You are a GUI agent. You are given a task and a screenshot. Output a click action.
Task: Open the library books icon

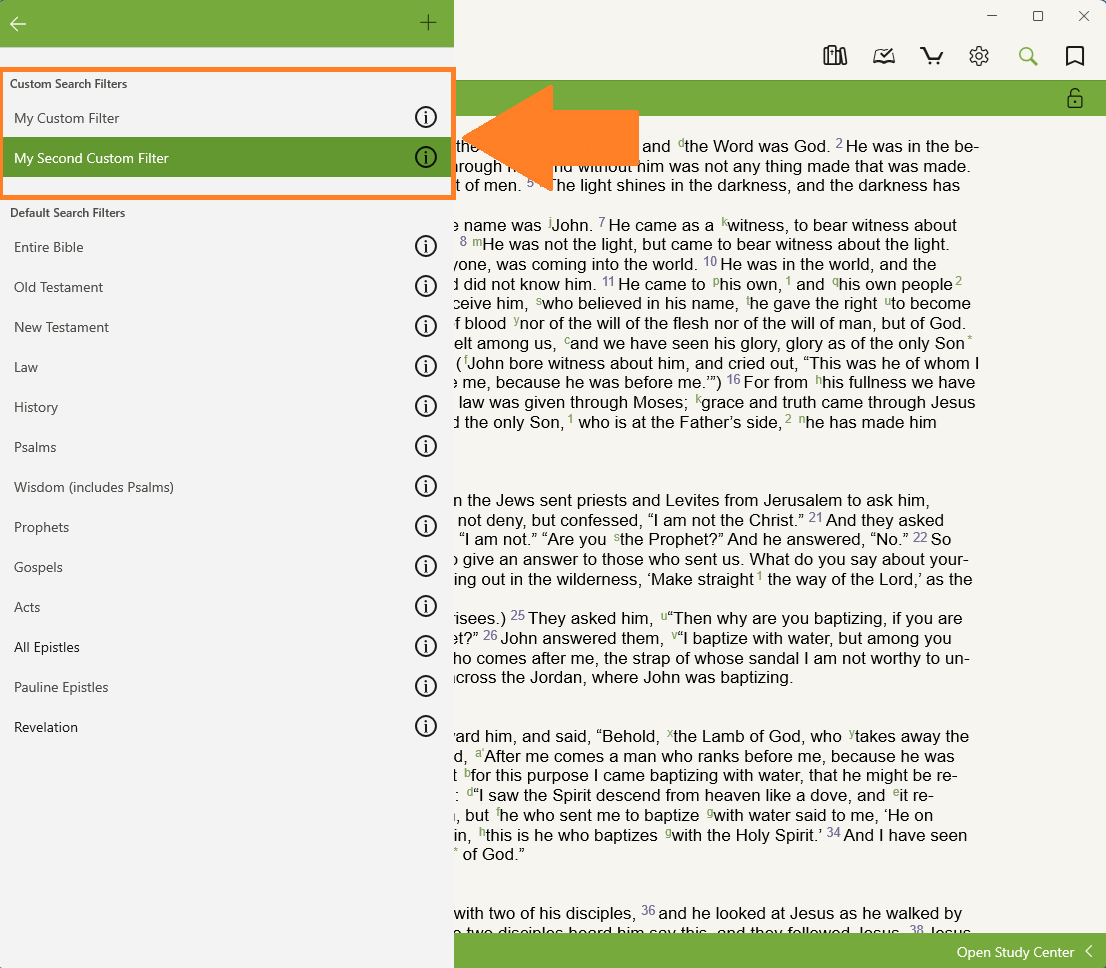click(835, 56)
